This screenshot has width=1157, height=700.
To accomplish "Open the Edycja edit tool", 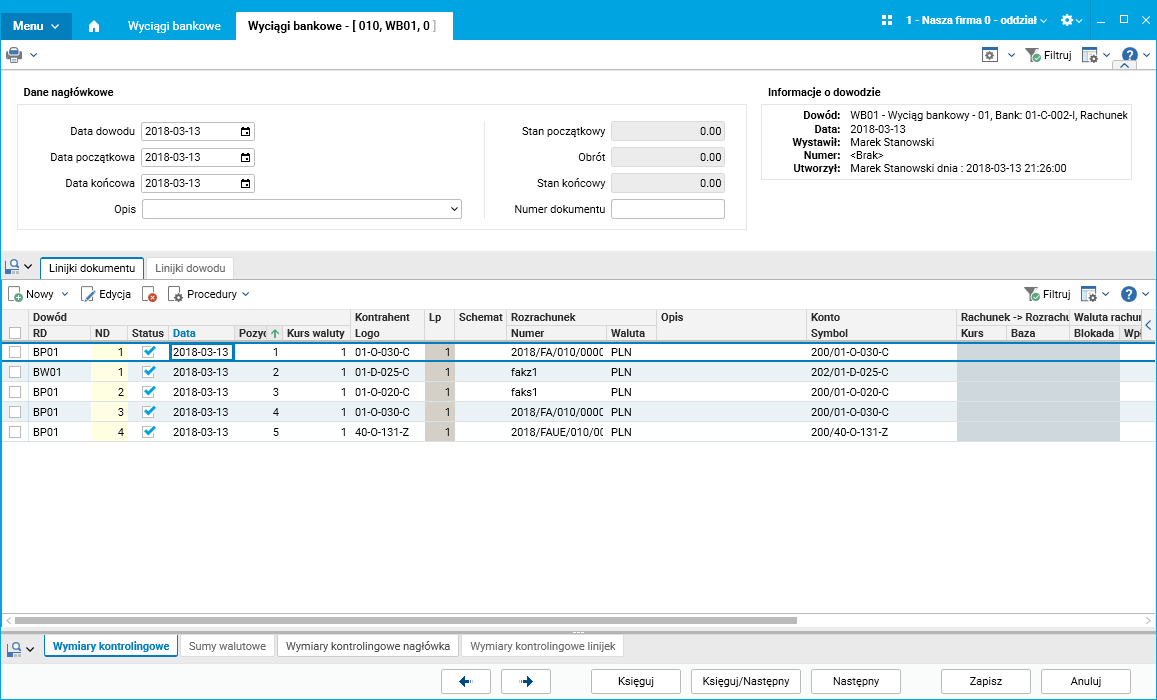I will pyautogui.click(x=106, y=294).
